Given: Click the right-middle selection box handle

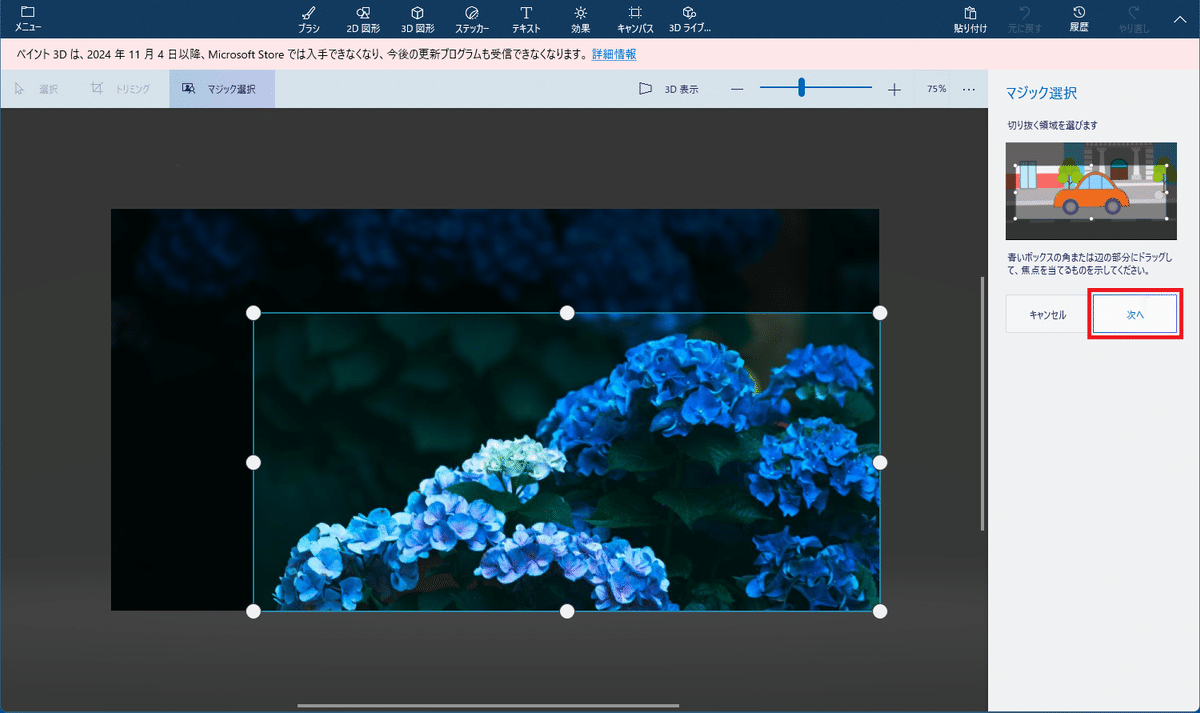Looking at the screenshot, I should pos(880,462).
